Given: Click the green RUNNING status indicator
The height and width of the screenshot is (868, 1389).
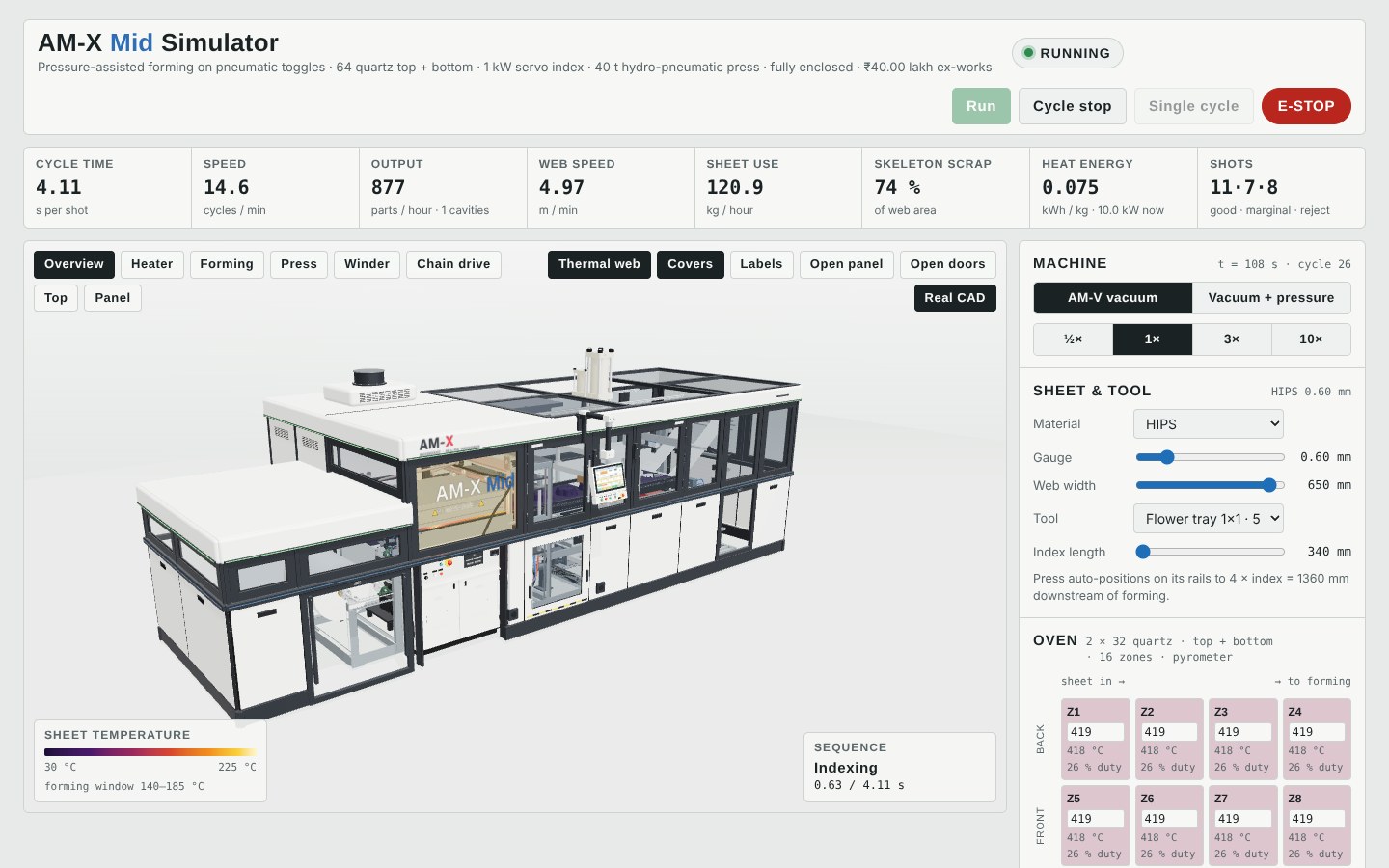Looking at the screenshot, I should click(1067, 53).
